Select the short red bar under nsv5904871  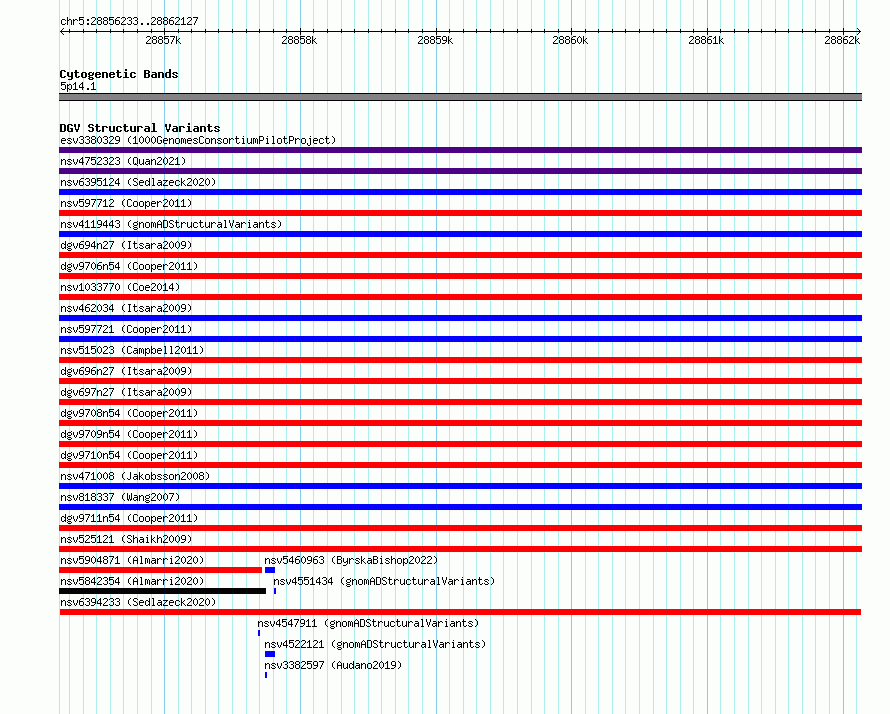point(161,570)
